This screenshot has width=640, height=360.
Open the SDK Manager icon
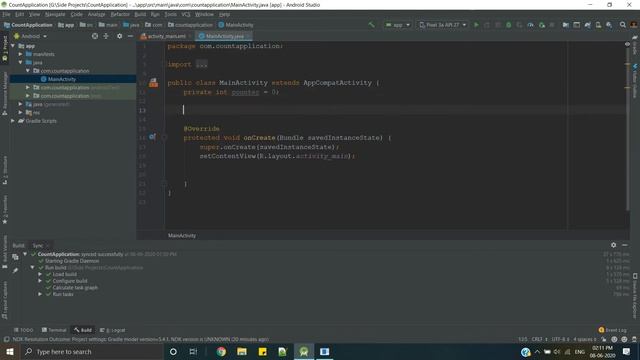(609, 25)
